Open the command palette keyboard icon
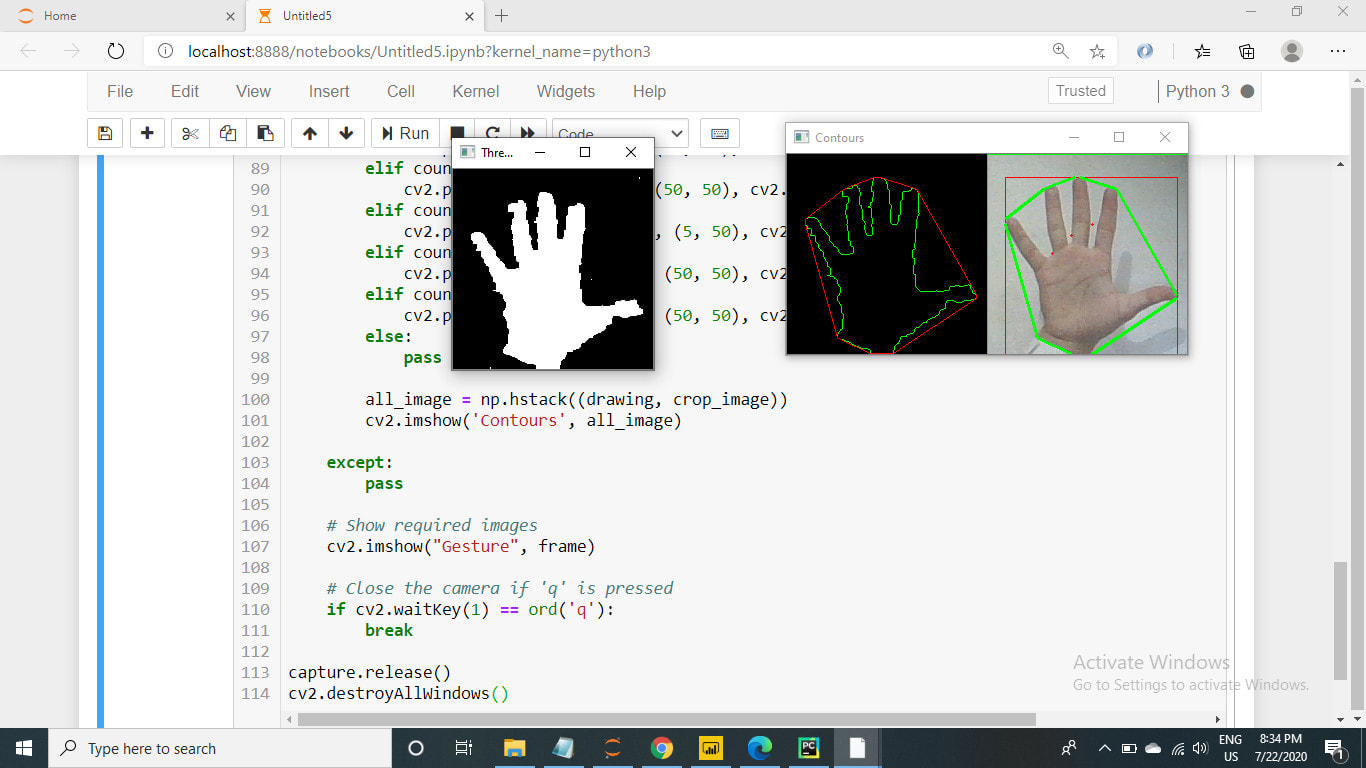The image size is (1366, 768). 719,133
